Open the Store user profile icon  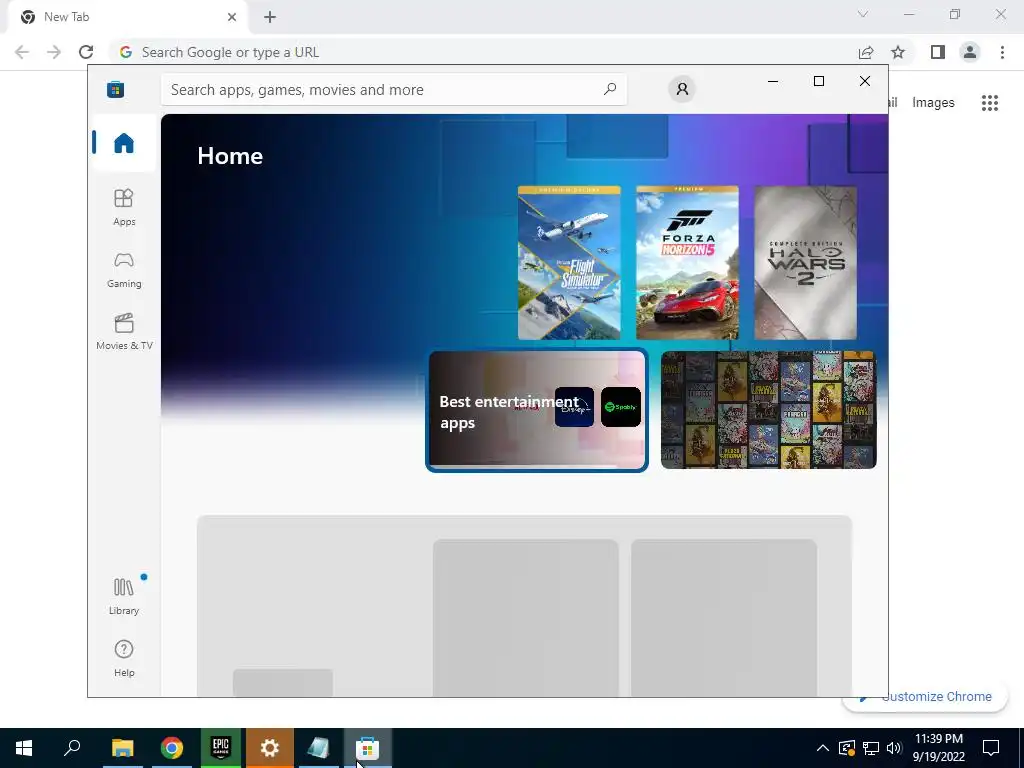pos(682,89)
